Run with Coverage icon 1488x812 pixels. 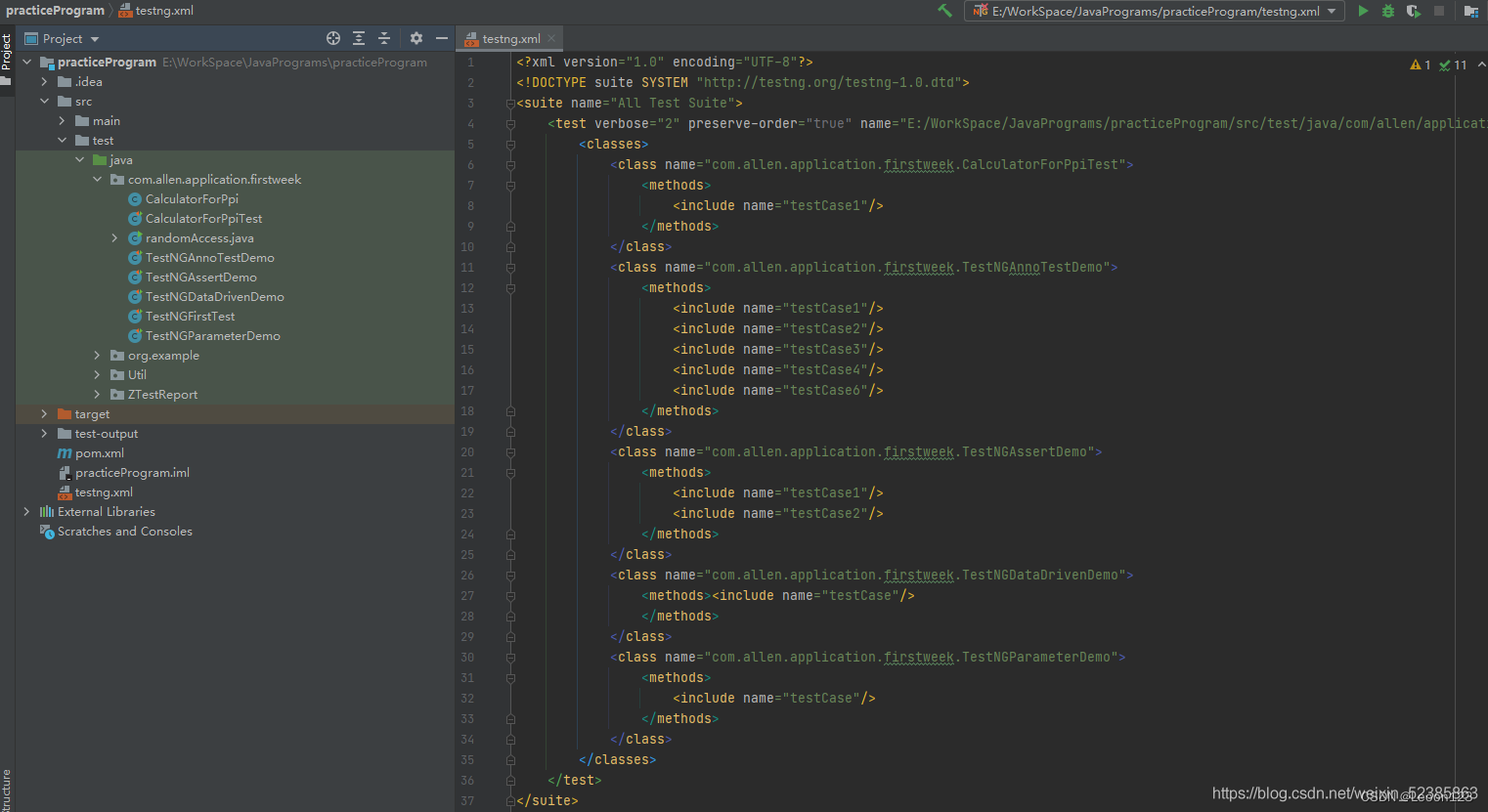(x=1414, y=11)
